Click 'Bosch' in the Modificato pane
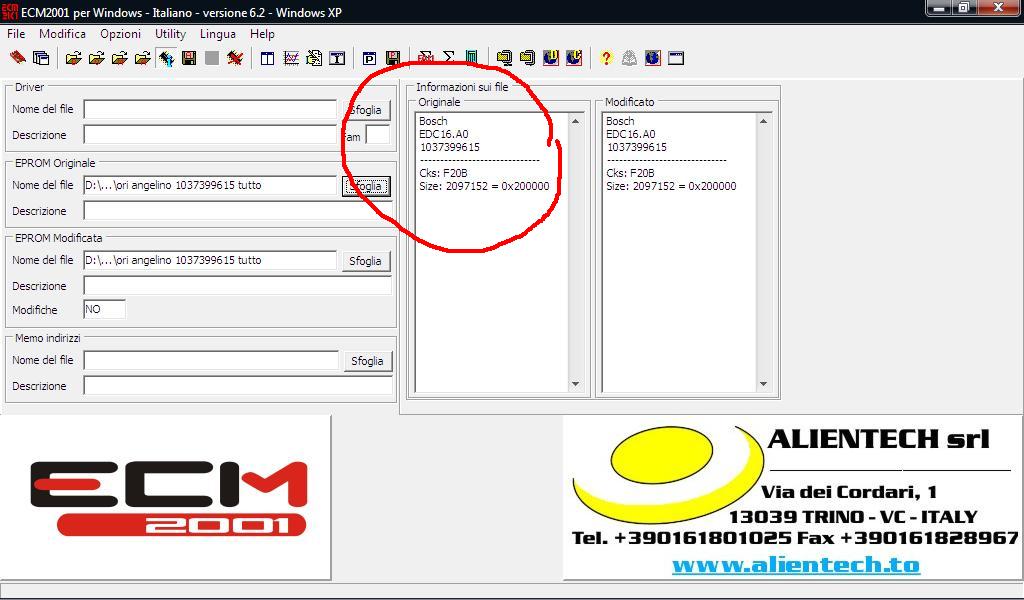This screenshot has width=1024, height=600. click(620, 121)
